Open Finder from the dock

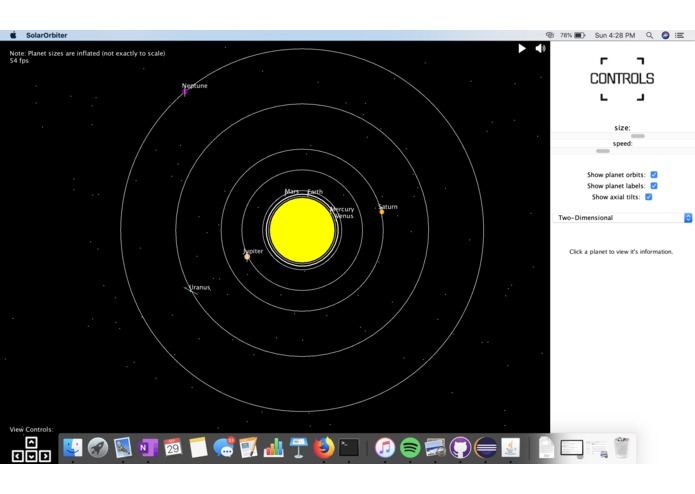pyautogui.click(x=73, y=447)
